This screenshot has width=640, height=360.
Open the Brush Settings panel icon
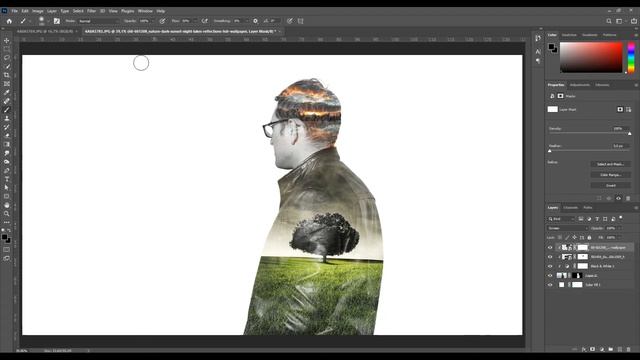57,21
